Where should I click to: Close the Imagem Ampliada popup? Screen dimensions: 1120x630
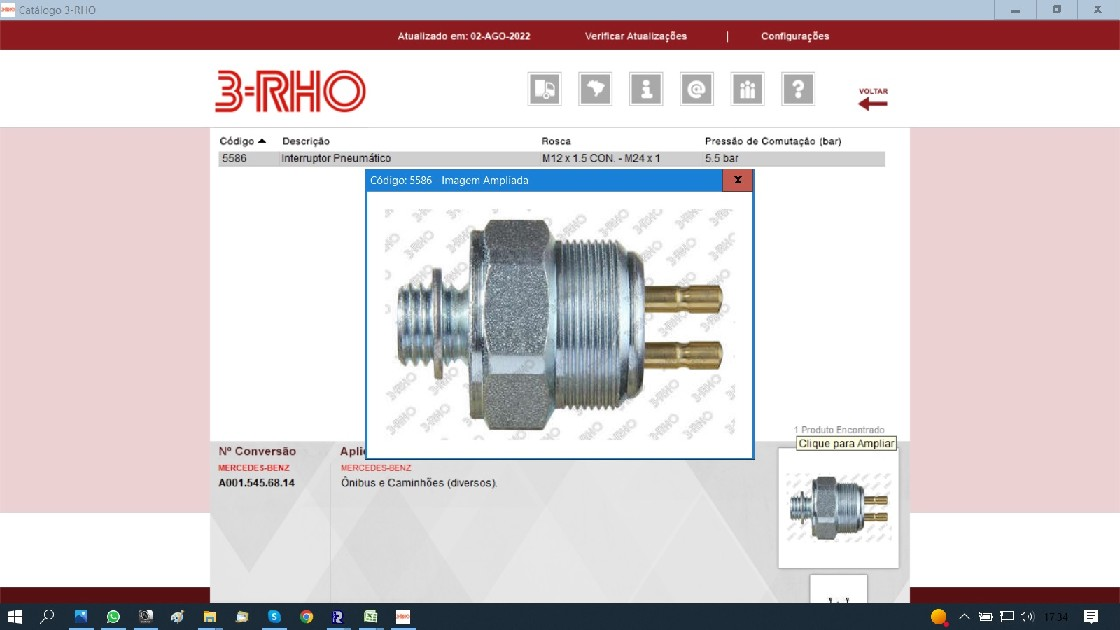[x=737, y=180]
